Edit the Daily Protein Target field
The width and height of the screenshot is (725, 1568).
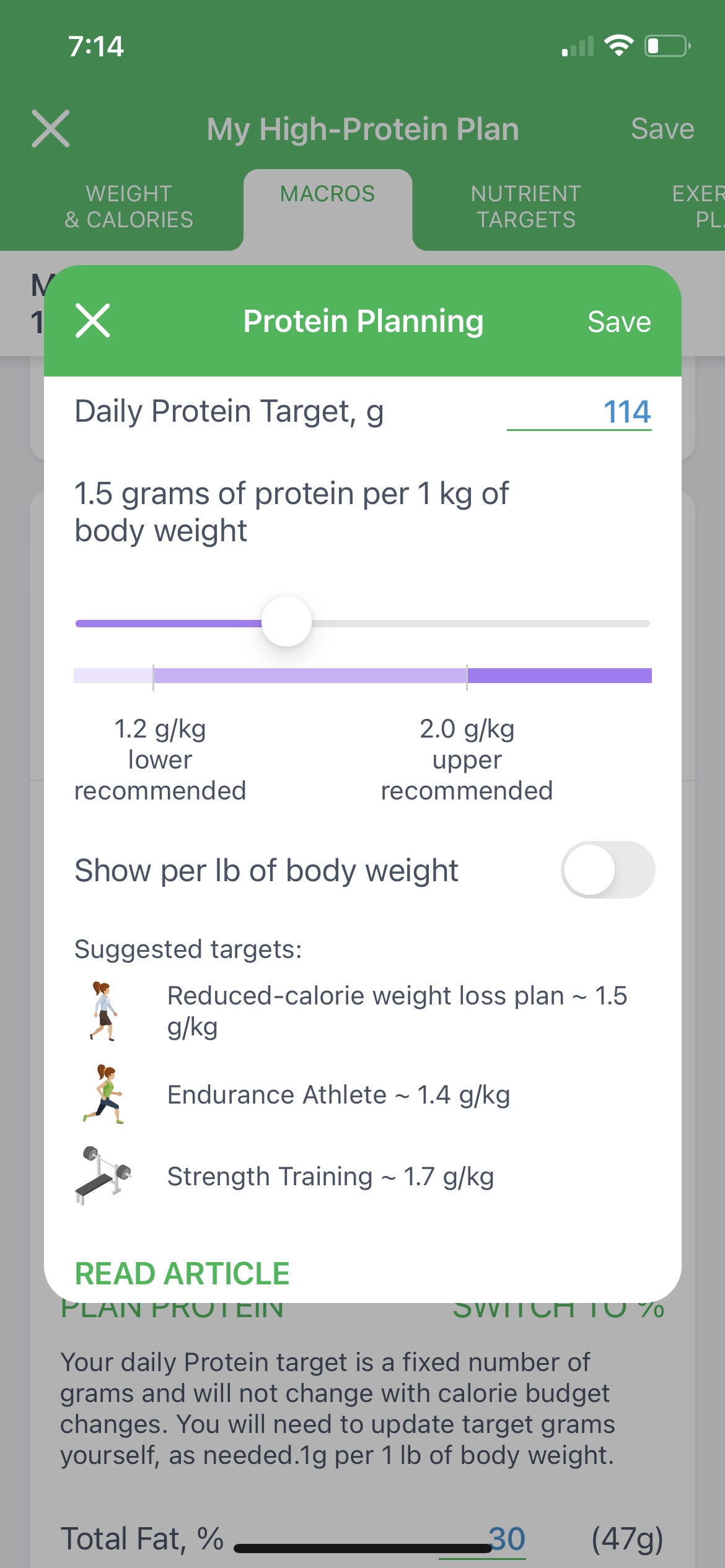579,412
